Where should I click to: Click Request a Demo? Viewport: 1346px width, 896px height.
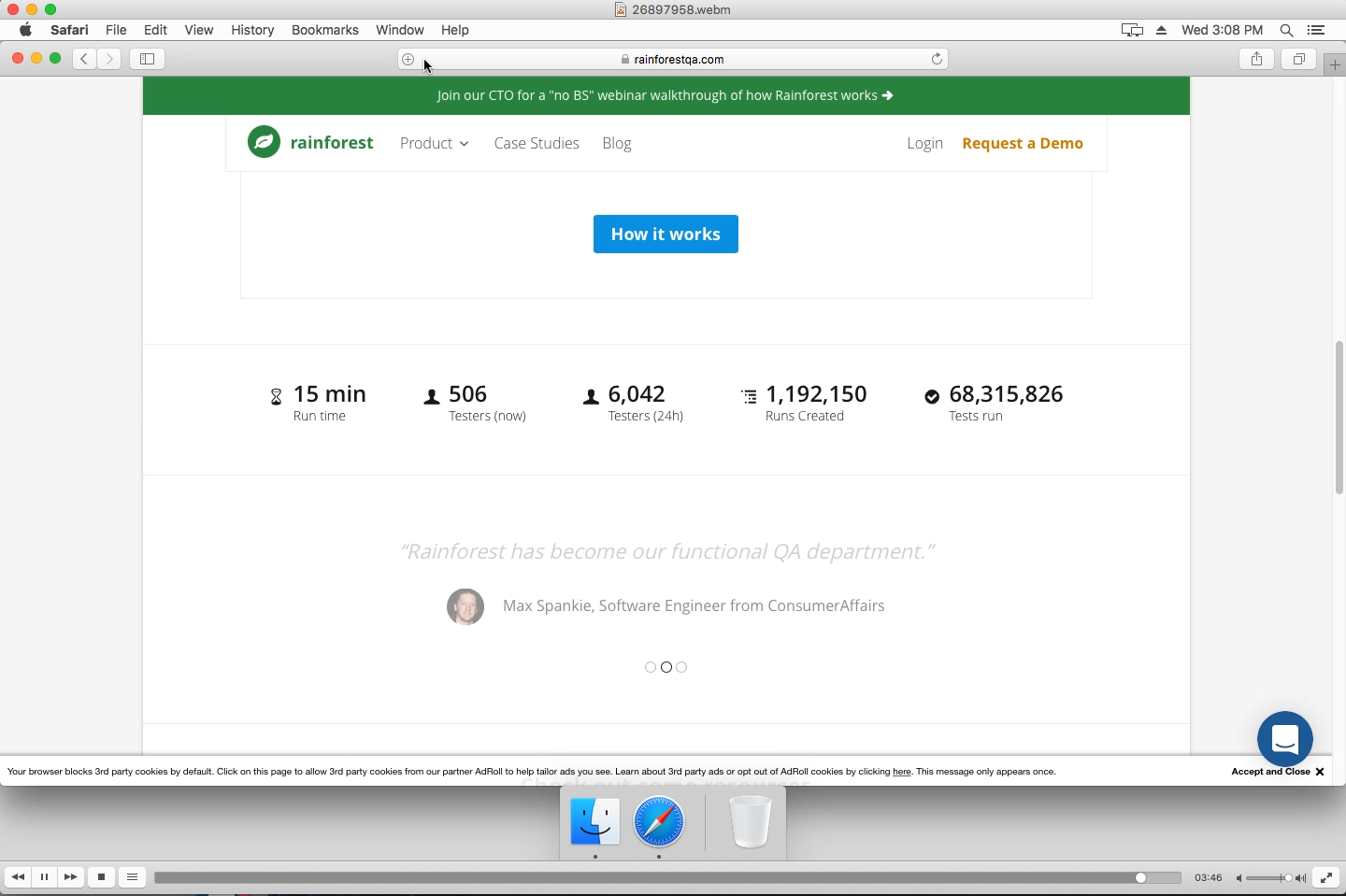click(1023, 143)
